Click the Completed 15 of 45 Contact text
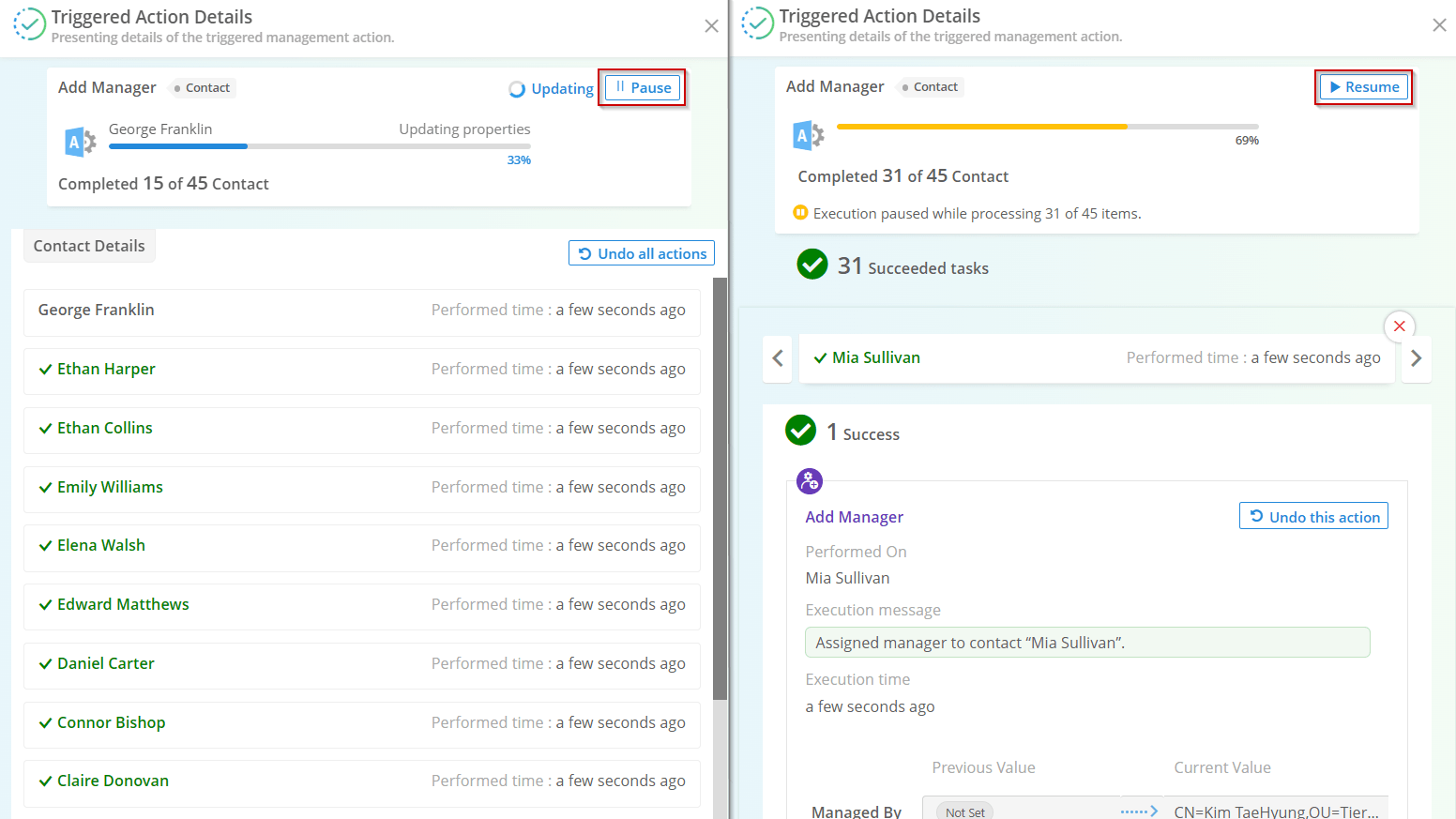 tap(163, 184)
